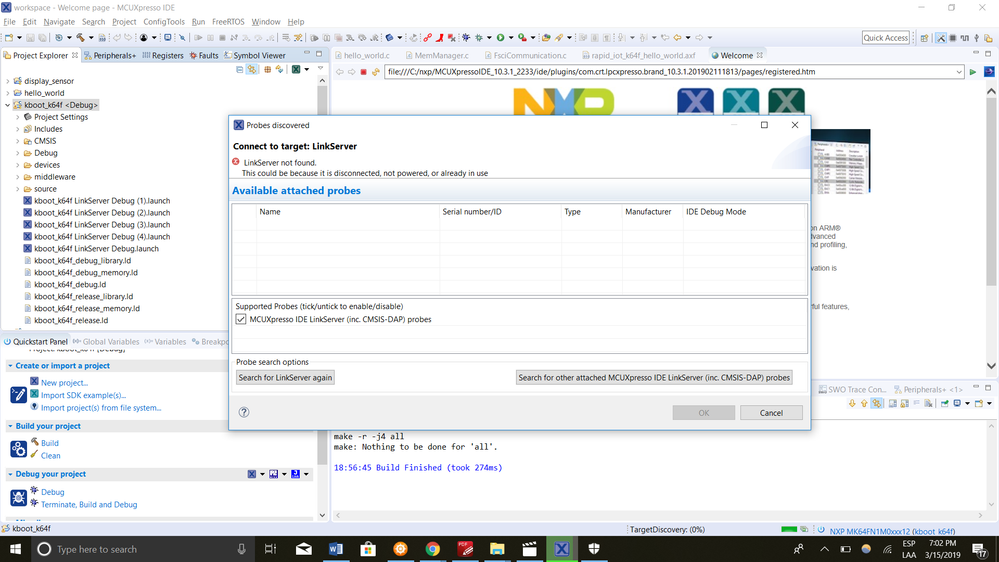This screenshot has height=562, width=999.
Task: Switch to Global Variables tab
Action: (x=106, y=342)
